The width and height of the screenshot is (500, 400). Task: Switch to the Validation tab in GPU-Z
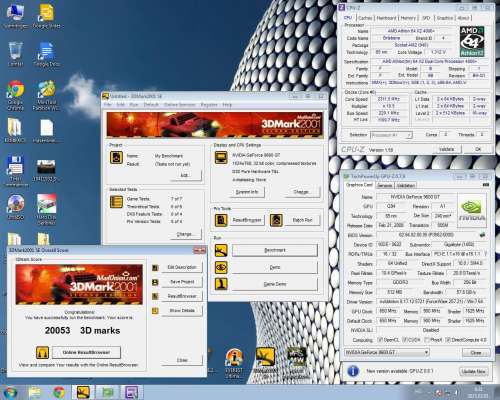coord(406,185)
